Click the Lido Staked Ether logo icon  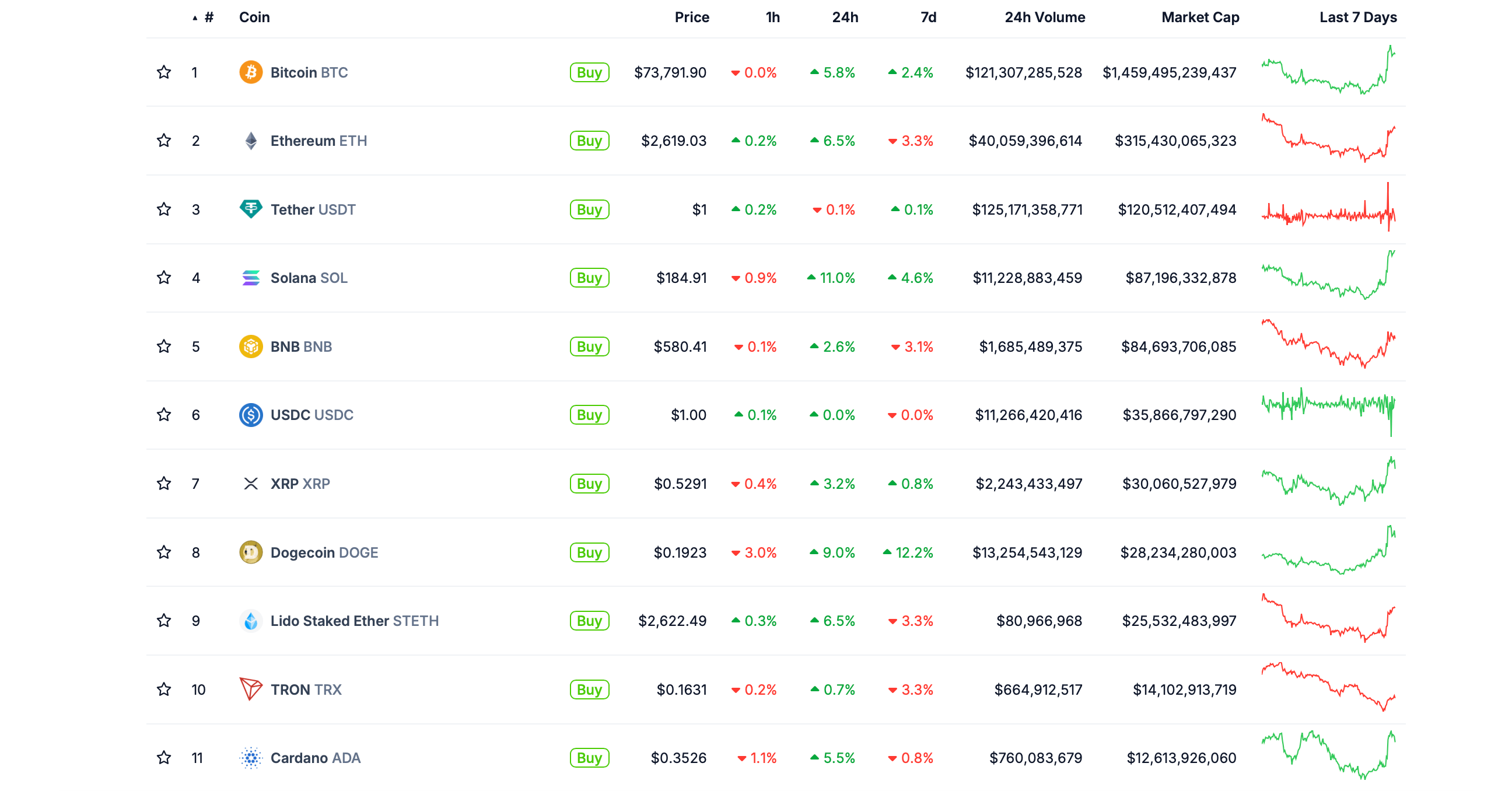pyautogui.click(x=251, y=621)
